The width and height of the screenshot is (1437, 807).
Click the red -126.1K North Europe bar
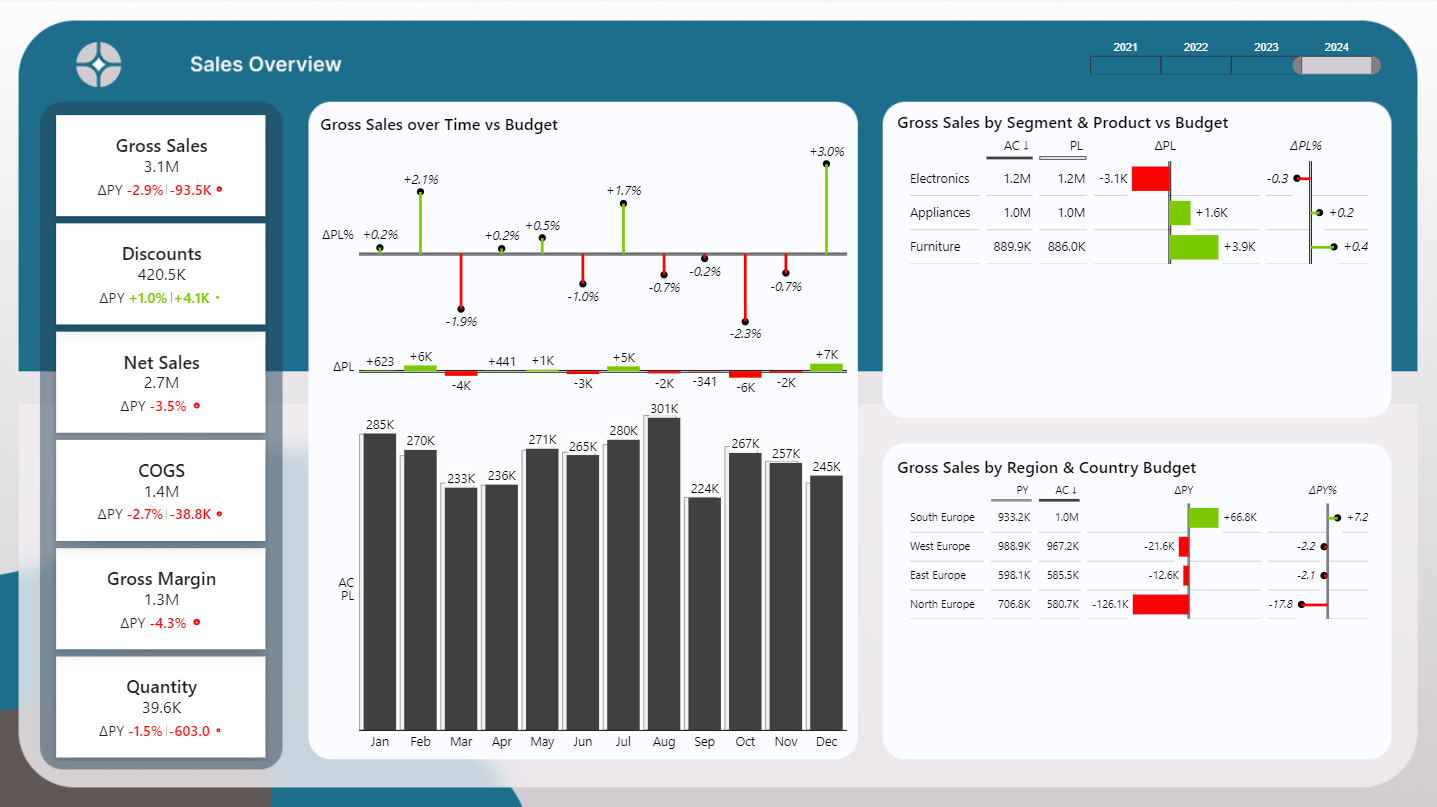[x=1160, y=605]
